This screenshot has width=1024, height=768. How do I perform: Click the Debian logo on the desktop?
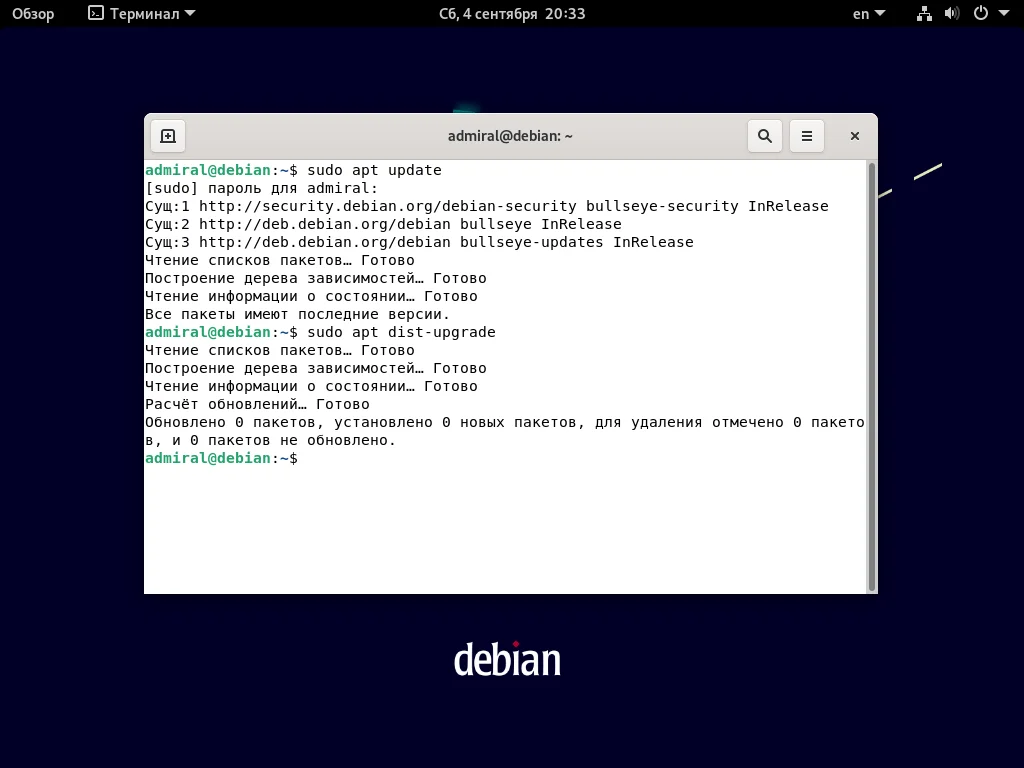click(x=508, y=659)
